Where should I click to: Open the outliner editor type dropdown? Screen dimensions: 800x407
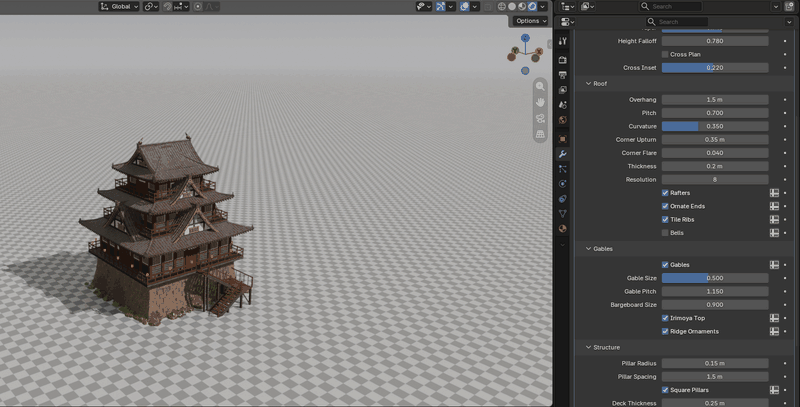pyautogui.click(x=567, y=7)
